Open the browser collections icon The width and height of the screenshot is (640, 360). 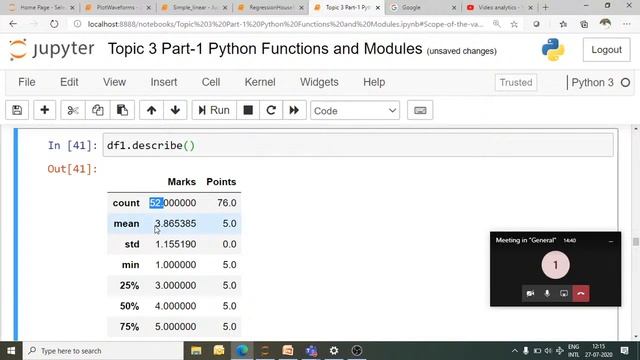(584, 24)
